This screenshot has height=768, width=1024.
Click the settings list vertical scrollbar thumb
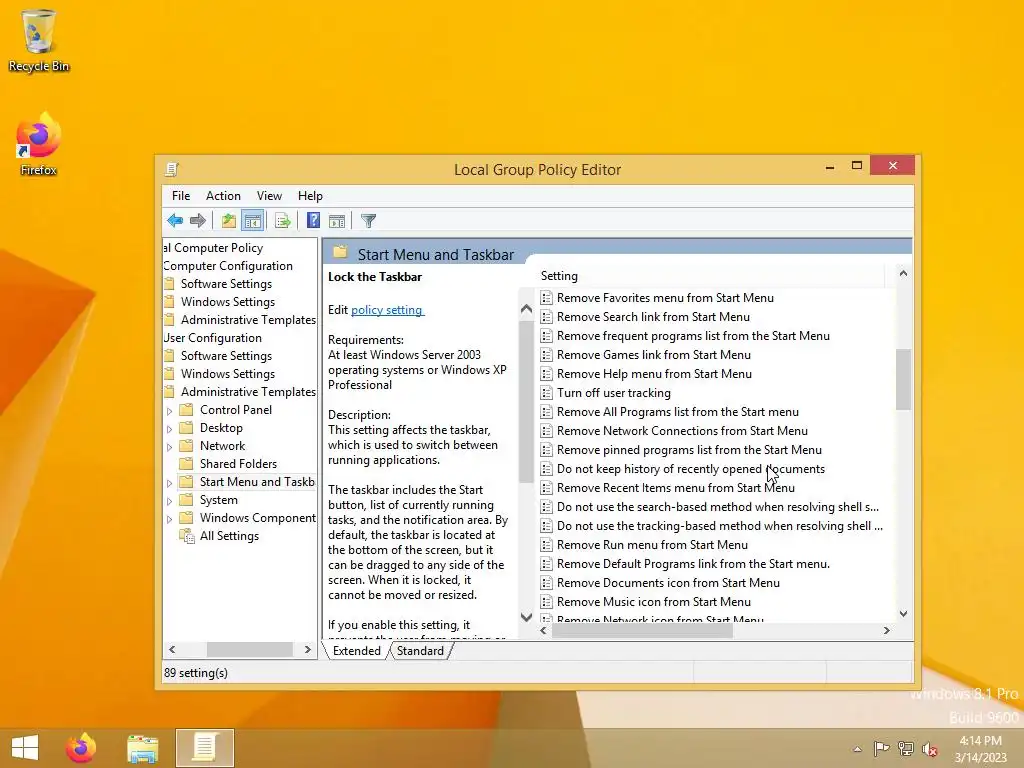(903, 379)
